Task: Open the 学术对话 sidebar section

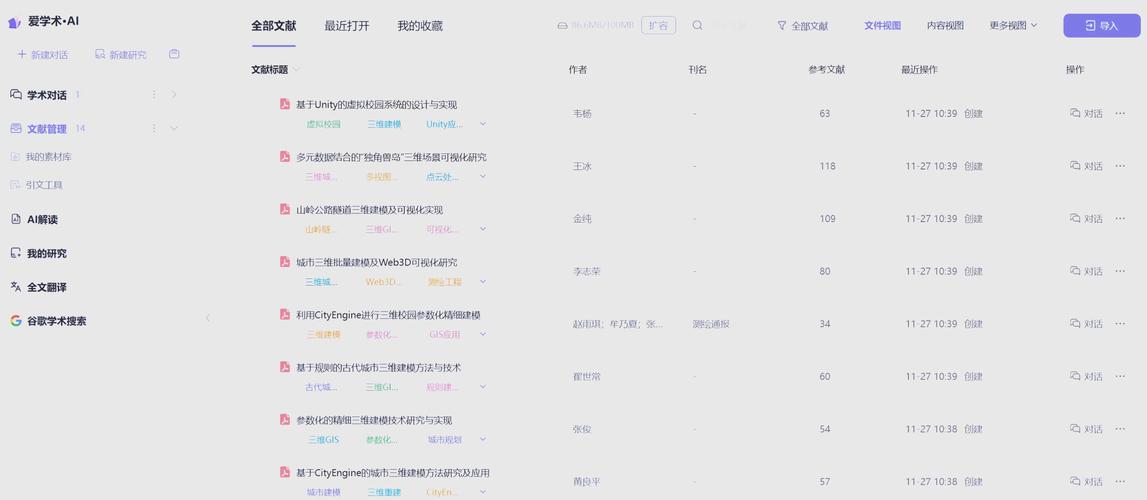Action: [47, 95]
